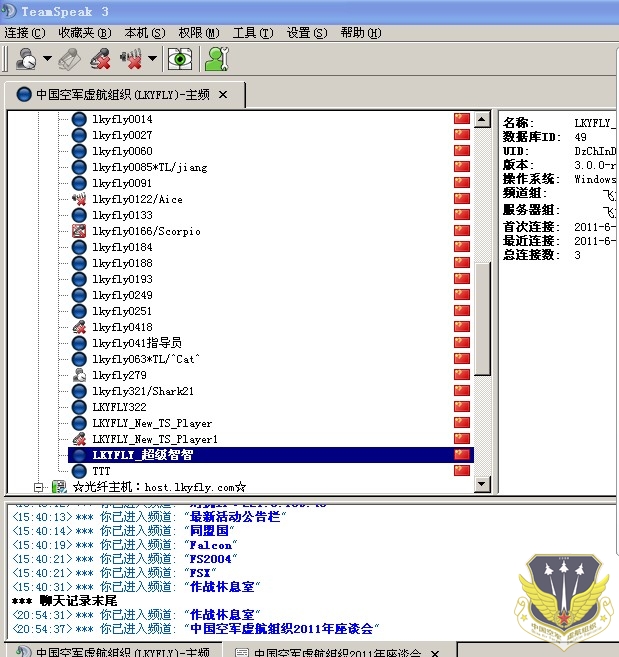Click channel icon of ☆光纤主机 row
This screenshot has width=619, height=657.
tap(59, 487)
